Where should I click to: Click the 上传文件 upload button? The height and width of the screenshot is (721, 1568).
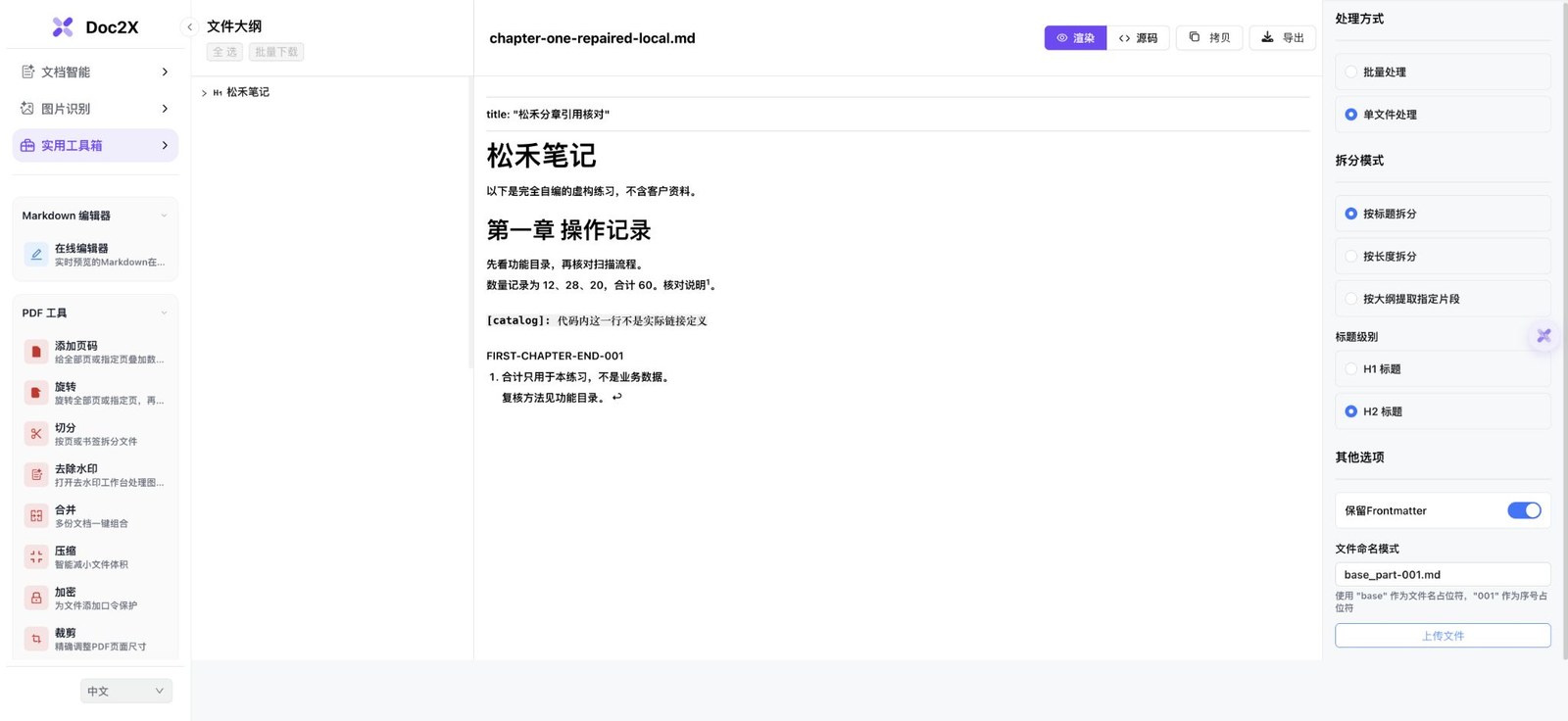point(1443,636)
